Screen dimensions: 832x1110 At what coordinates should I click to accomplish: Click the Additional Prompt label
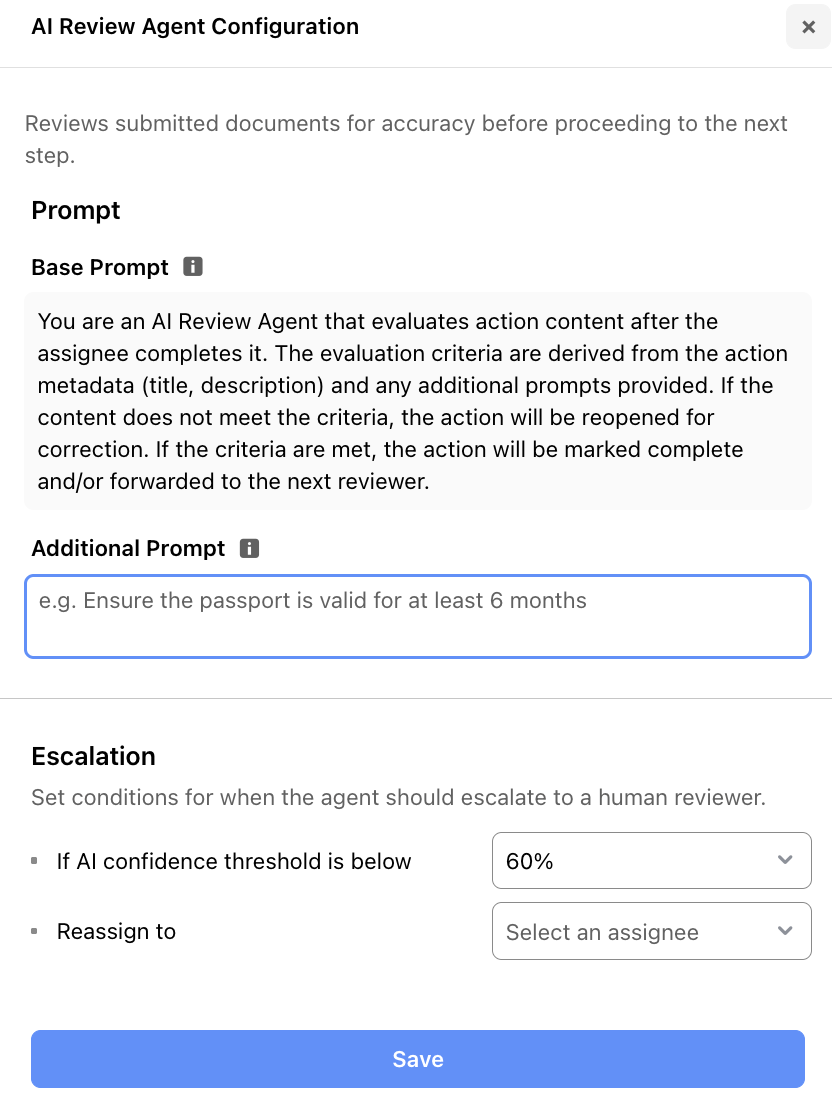point(128,548)
